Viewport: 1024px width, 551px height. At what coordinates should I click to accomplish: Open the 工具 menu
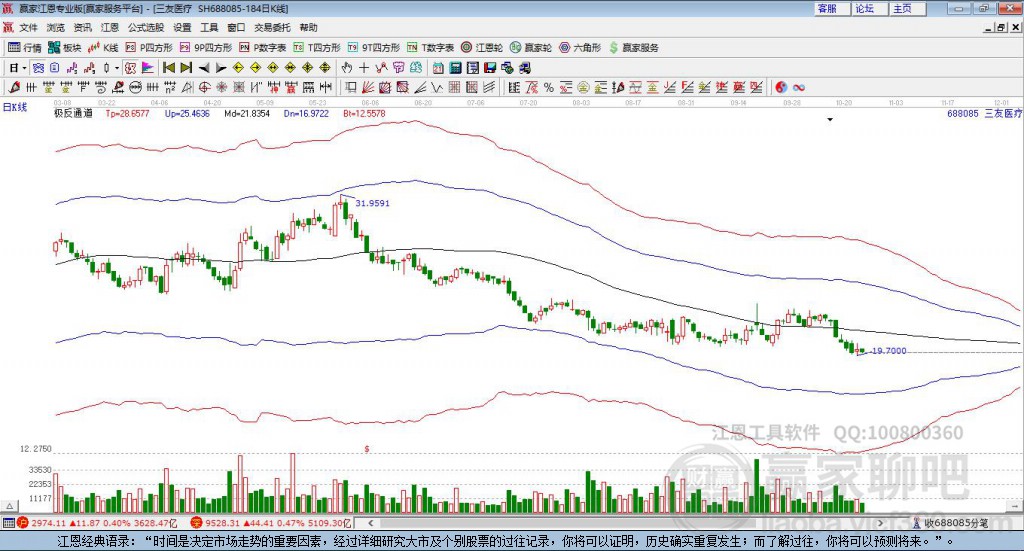tap(209, 27)
